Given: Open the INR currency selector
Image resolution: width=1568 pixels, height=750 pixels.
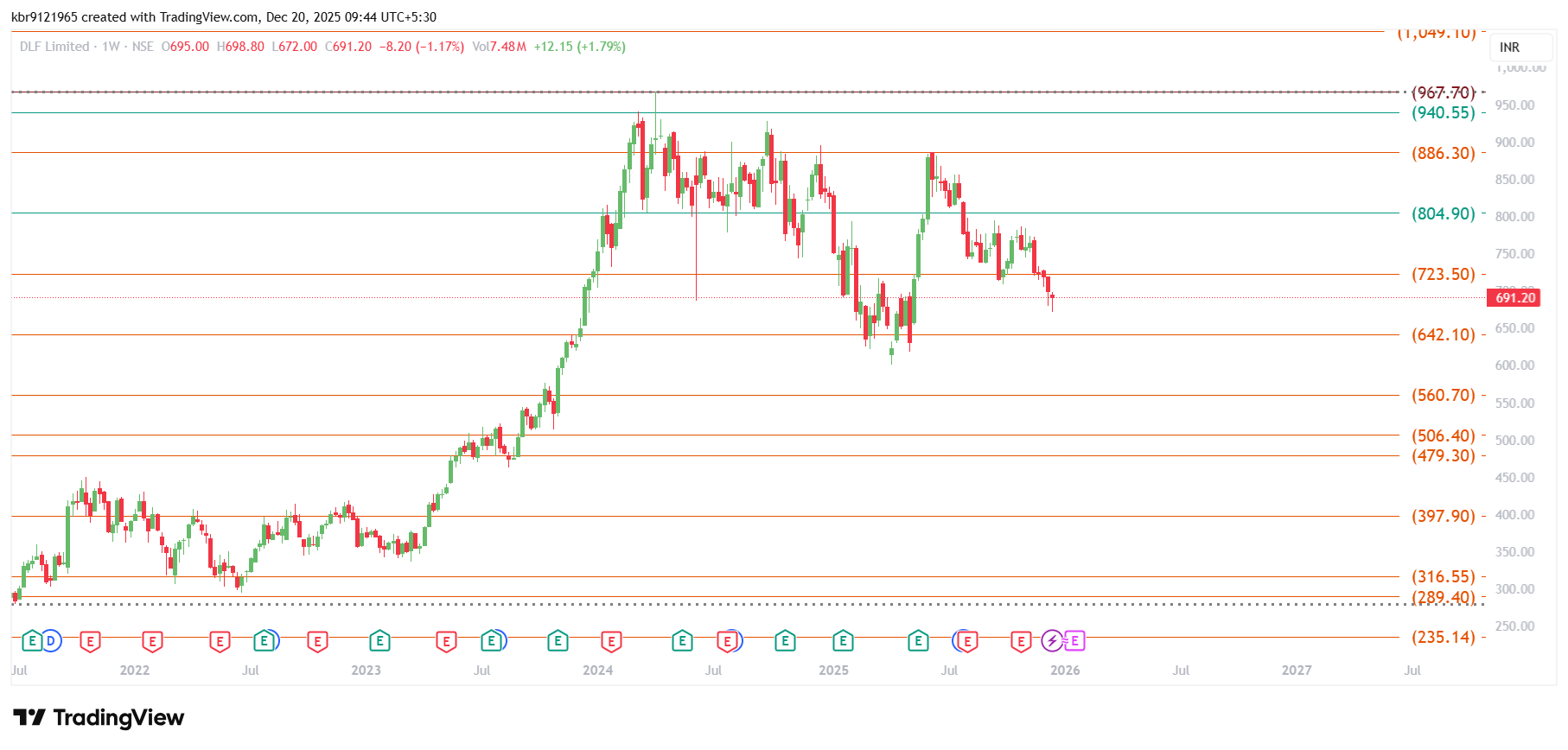Looking at the screenshot, I should tap(1509, 48).
